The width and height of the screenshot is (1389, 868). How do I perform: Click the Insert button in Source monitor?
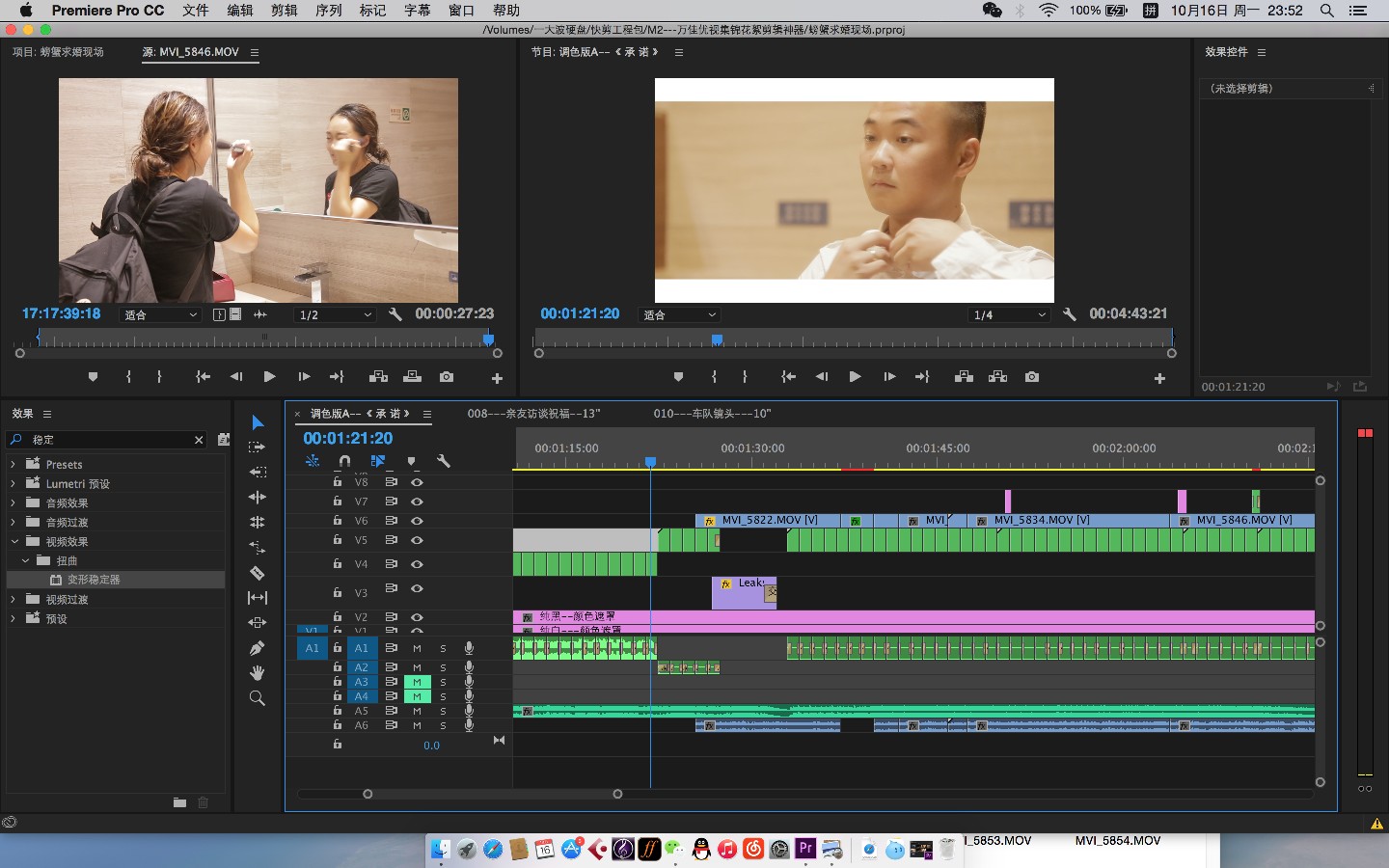coord(378,377)
